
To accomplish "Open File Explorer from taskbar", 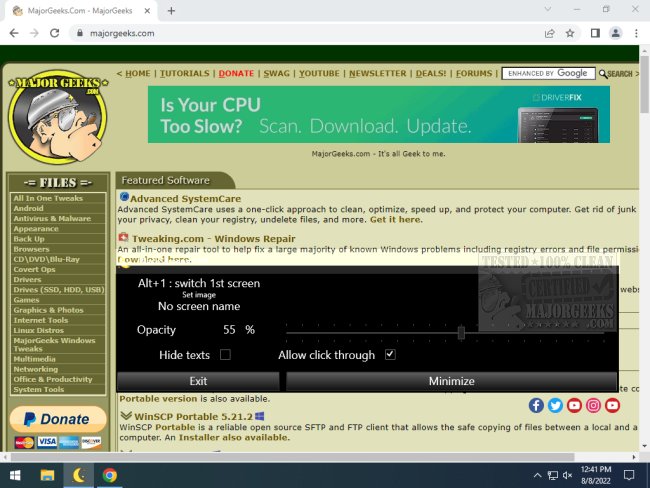I will (x=47, y=475).
